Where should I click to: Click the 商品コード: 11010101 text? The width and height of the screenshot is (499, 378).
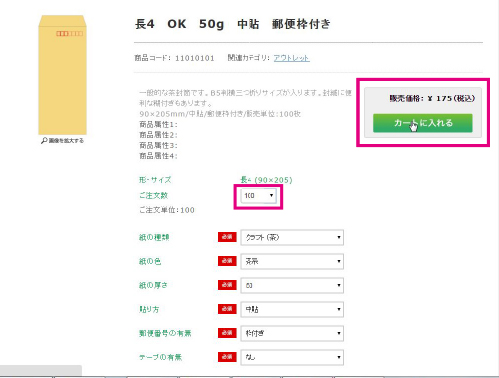tap(174, 58)
